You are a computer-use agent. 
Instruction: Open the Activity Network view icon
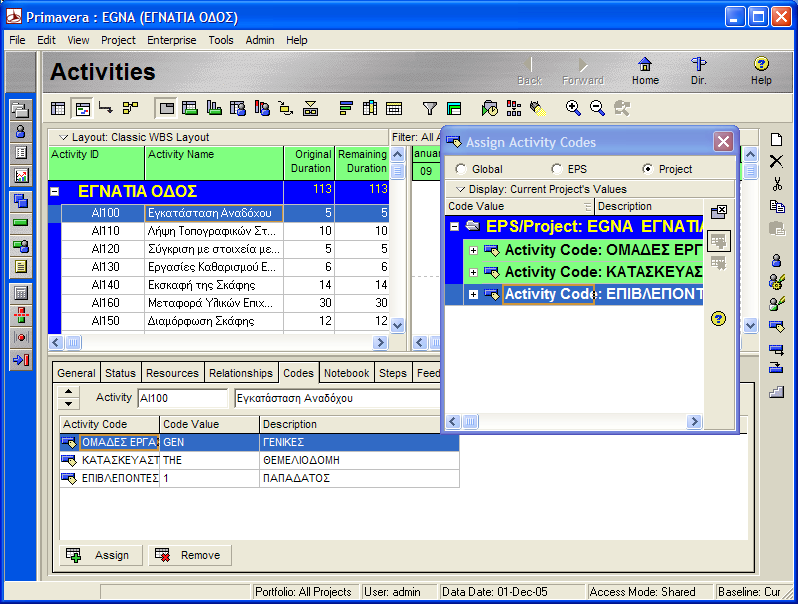click(130, 108)
